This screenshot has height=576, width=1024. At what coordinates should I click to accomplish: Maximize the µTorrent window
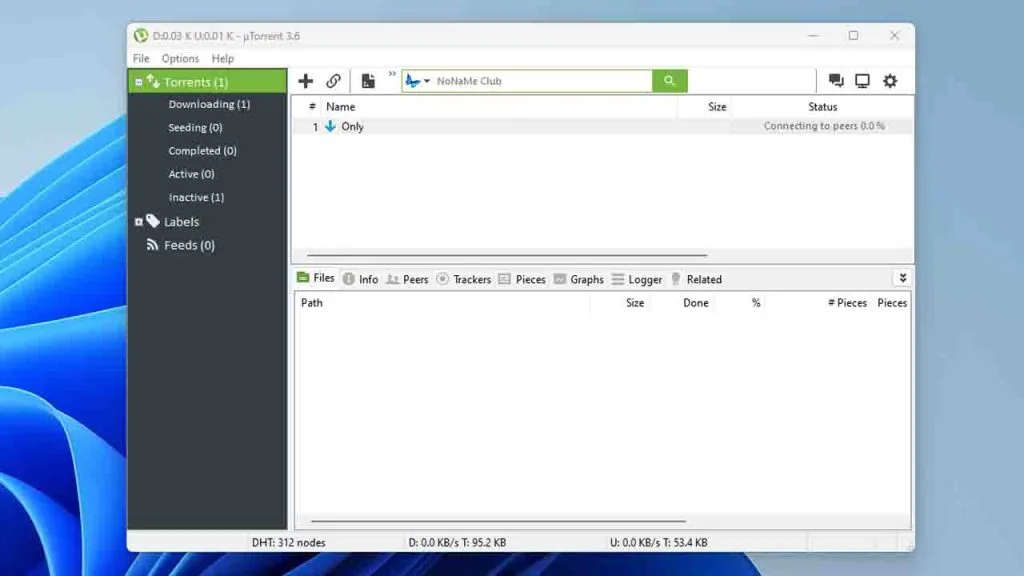[x=854, y=35]
